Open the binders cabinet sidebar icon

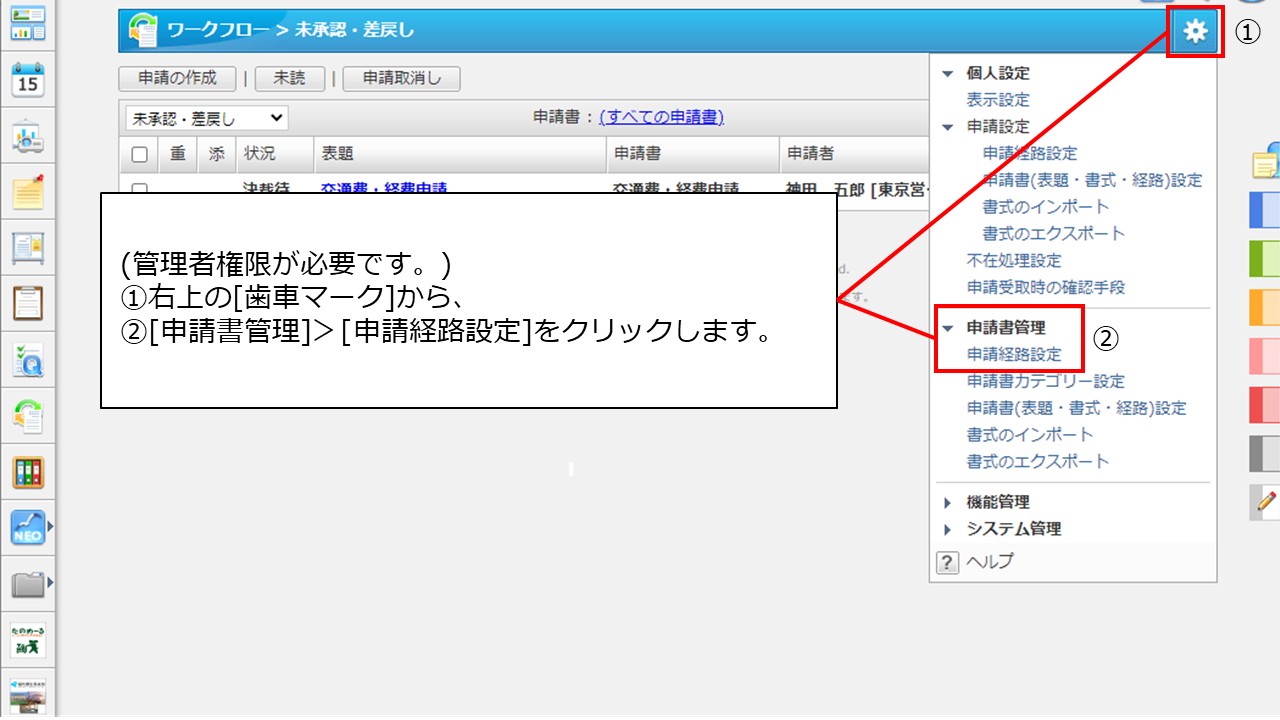(28, 472)
